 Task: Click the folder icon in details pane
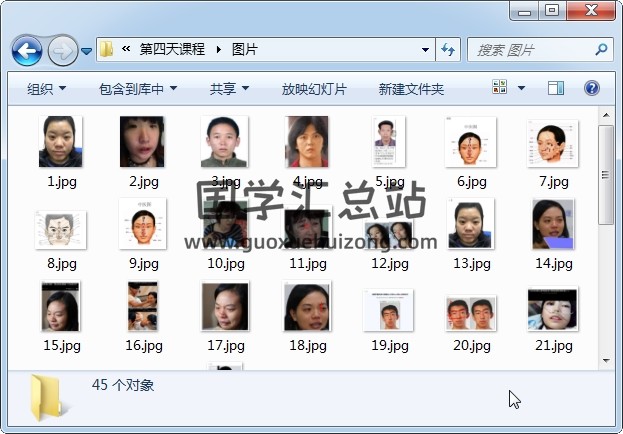coord(47,397)
